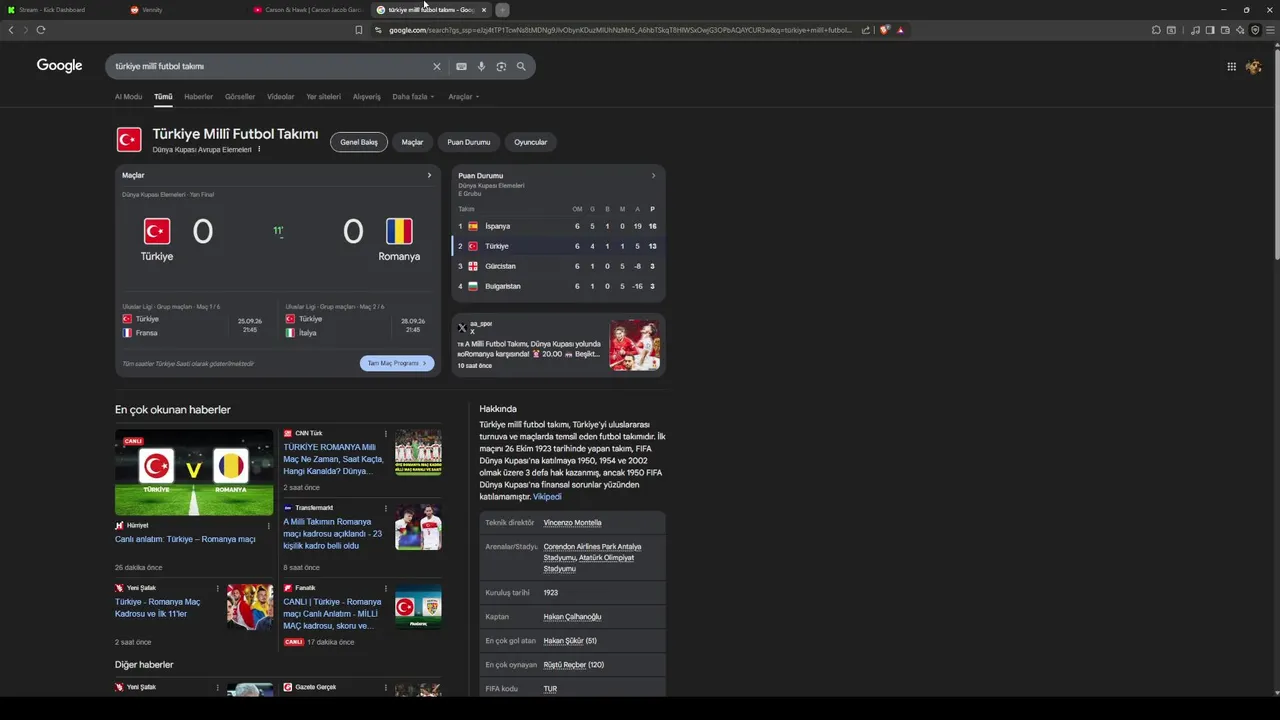Click the search input field
Viewport: 1280px width, 720px height.
(x=270, y=66)
